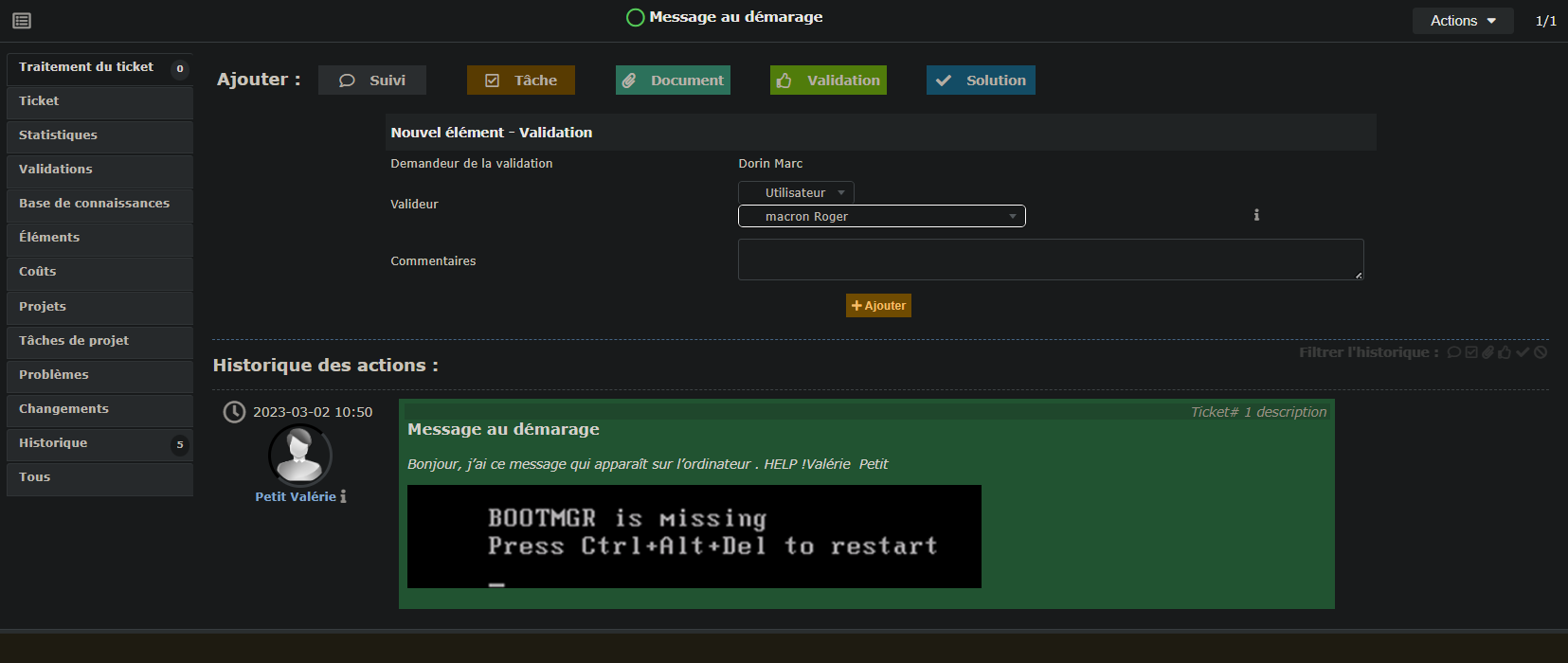Screen dimensions: 1568x663
Task: Filter history by followups speech bubble icon
Action: pyautogui.click(x=1453, y=352)
